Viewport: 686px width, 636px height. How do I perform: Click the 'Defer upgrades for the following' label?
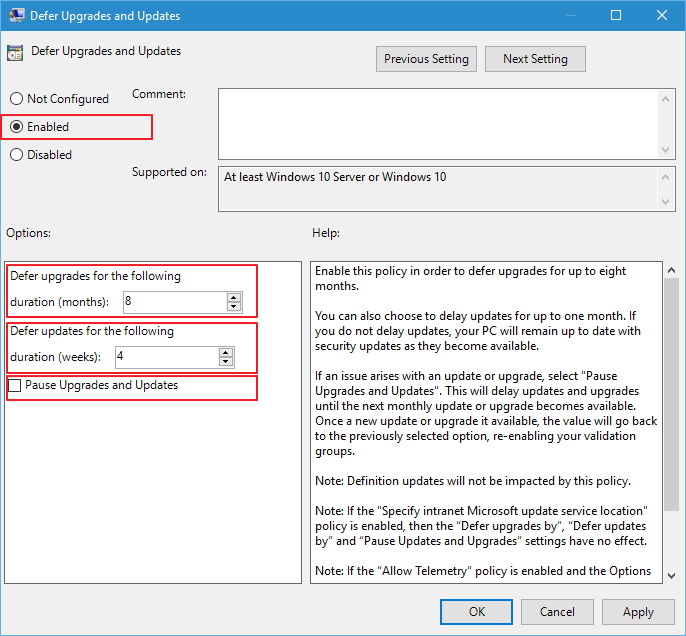tap(95, 276)
